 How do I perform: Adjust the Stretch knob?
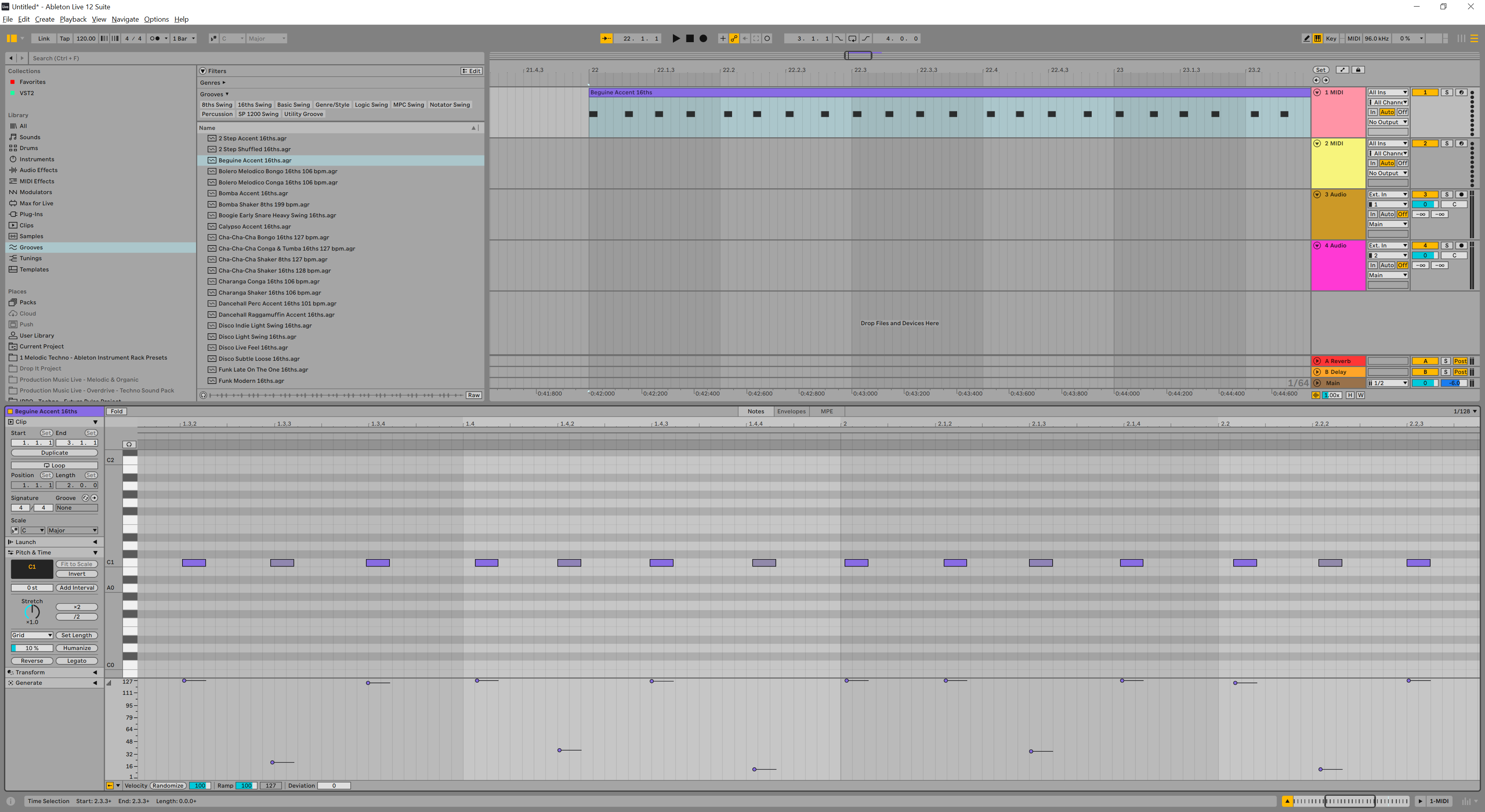[x=32, y=611]
